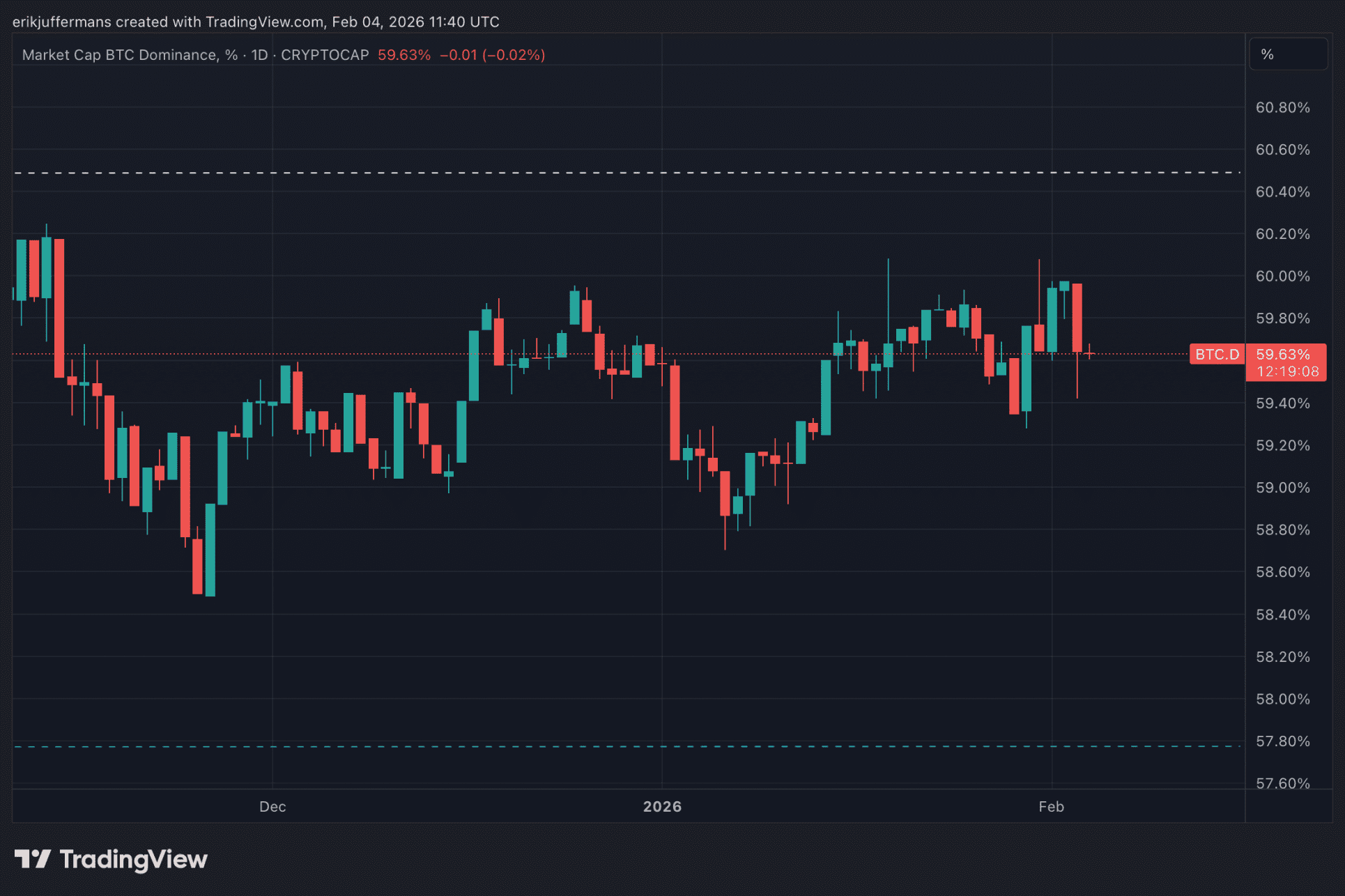Viewport: 1345px width, 896px height.
Task: Click the 59.63% current price tag on axis
Action: 1283,355
